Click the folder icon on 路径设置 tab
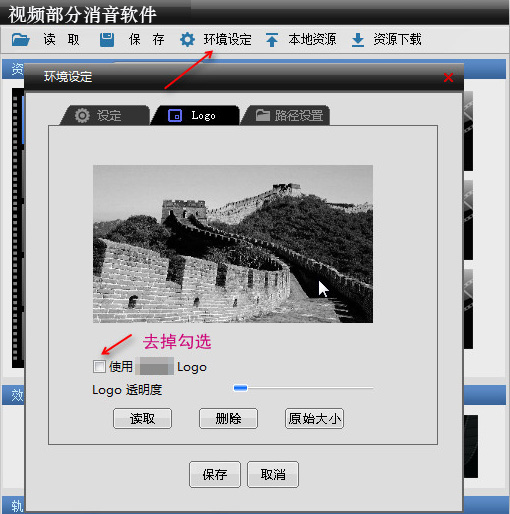This screenshot has width=510, height=514. pos(263,115)
